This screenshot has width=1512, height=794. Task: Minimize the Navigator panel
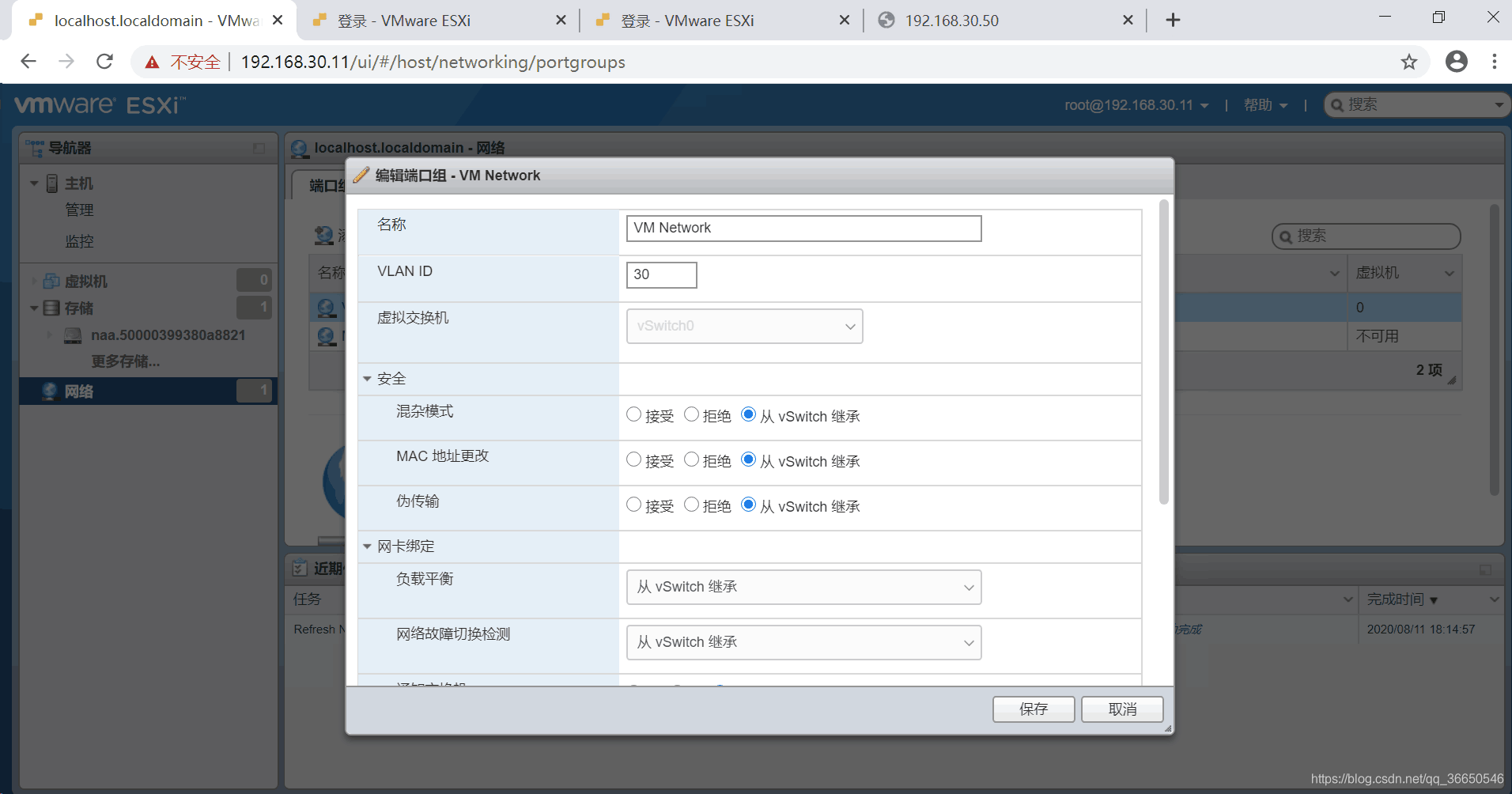point(259,149)
